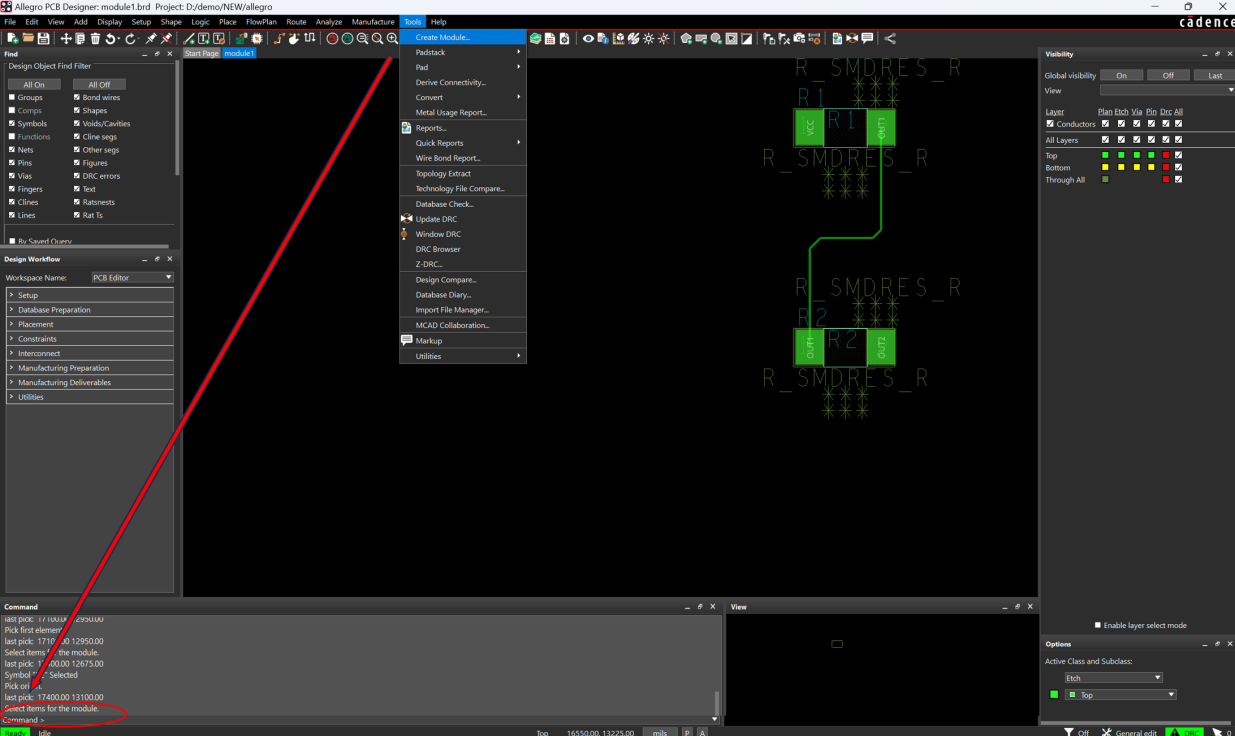Choose Derive Connectivity menu entry
1235x736 pixels.
coord(463,82)
